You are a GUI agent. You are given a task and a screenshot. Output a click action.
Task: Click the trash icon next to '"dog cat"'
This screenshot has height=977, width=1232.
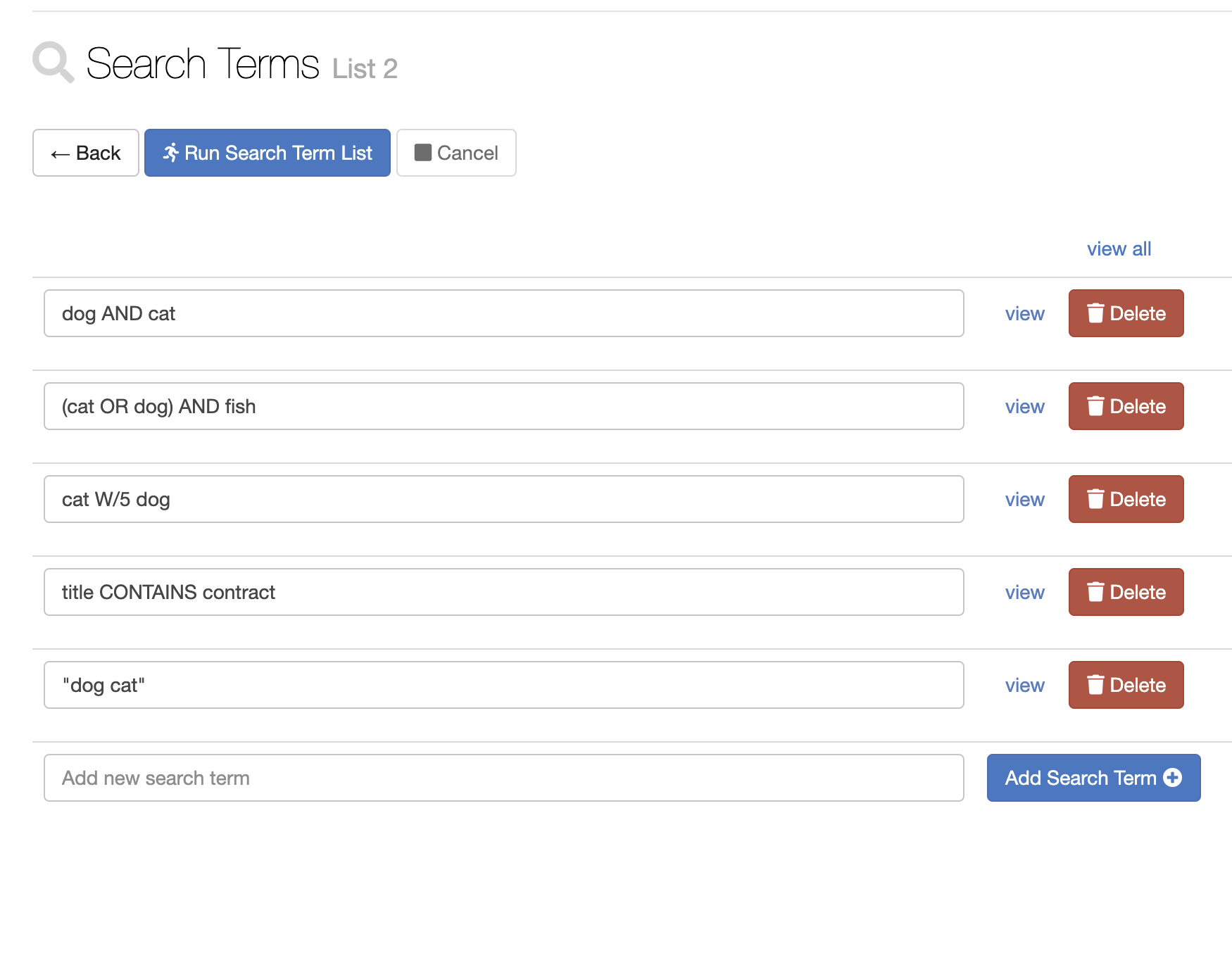click(x=1096, y=685)
